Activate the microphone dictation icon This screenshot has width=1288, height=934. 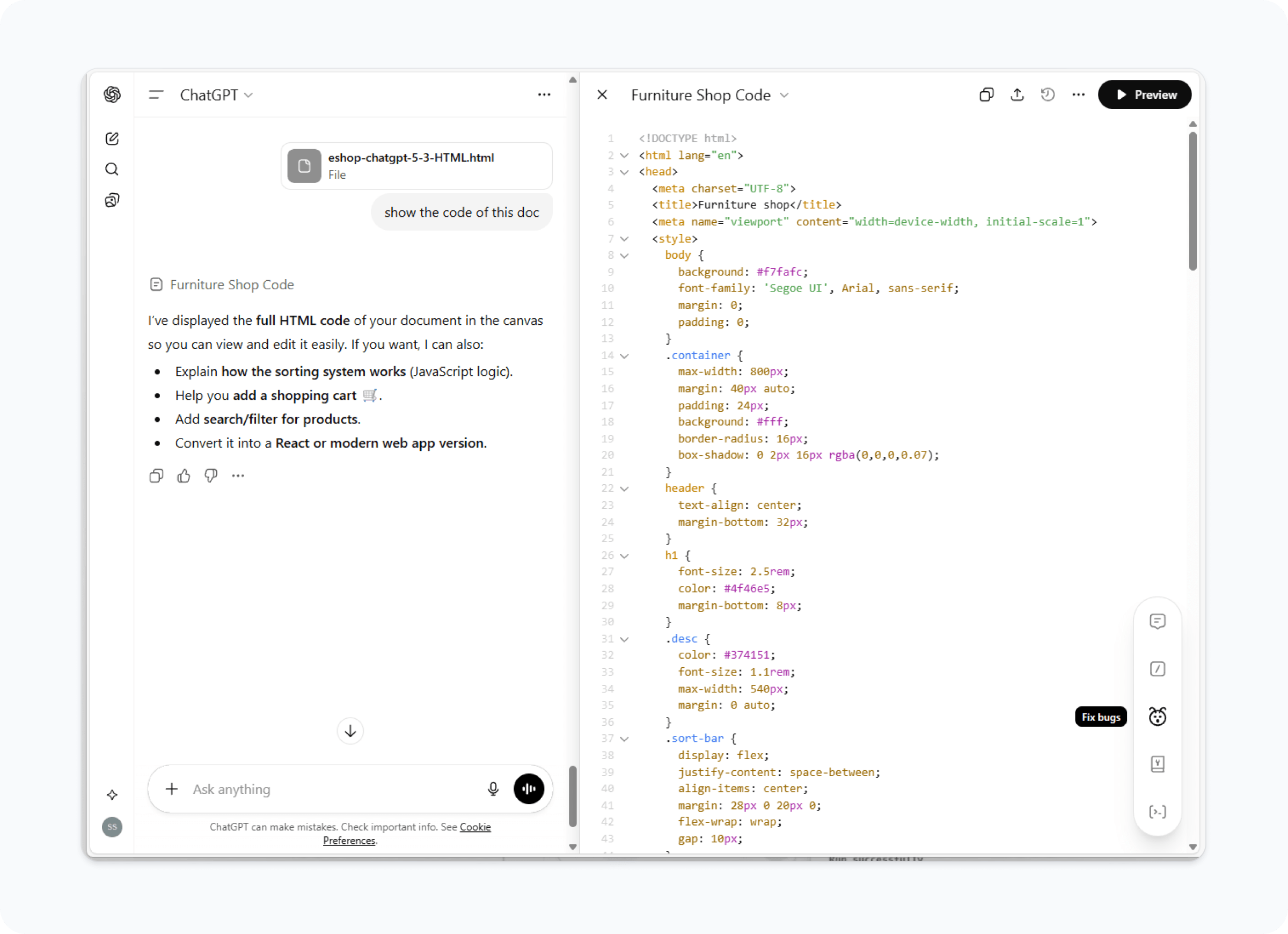coord(493,789)
